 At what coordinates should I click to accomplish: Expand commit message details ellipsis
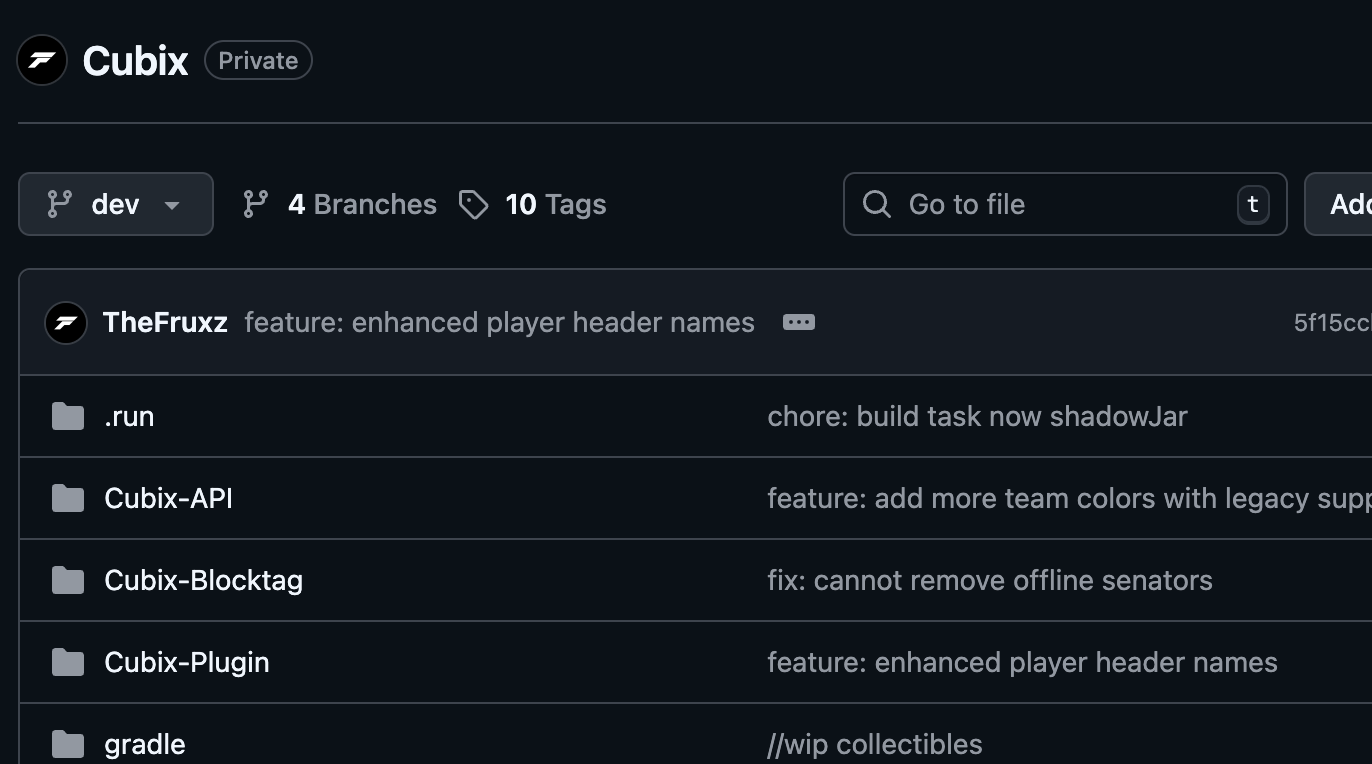(798, 323)
